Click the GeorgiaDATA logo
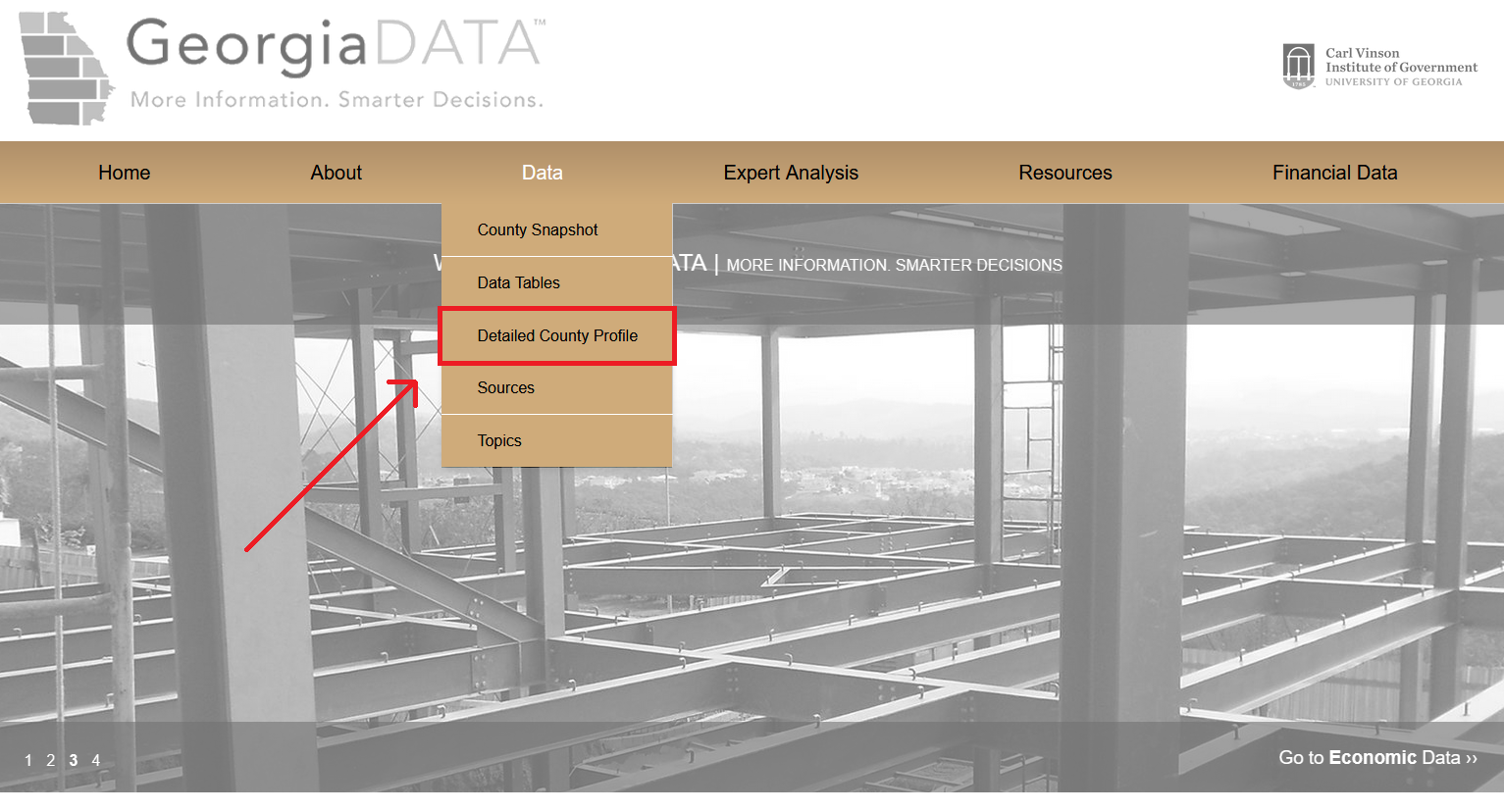The height and width of the screenshot is (812, 1504). click(x=283, y=68)
